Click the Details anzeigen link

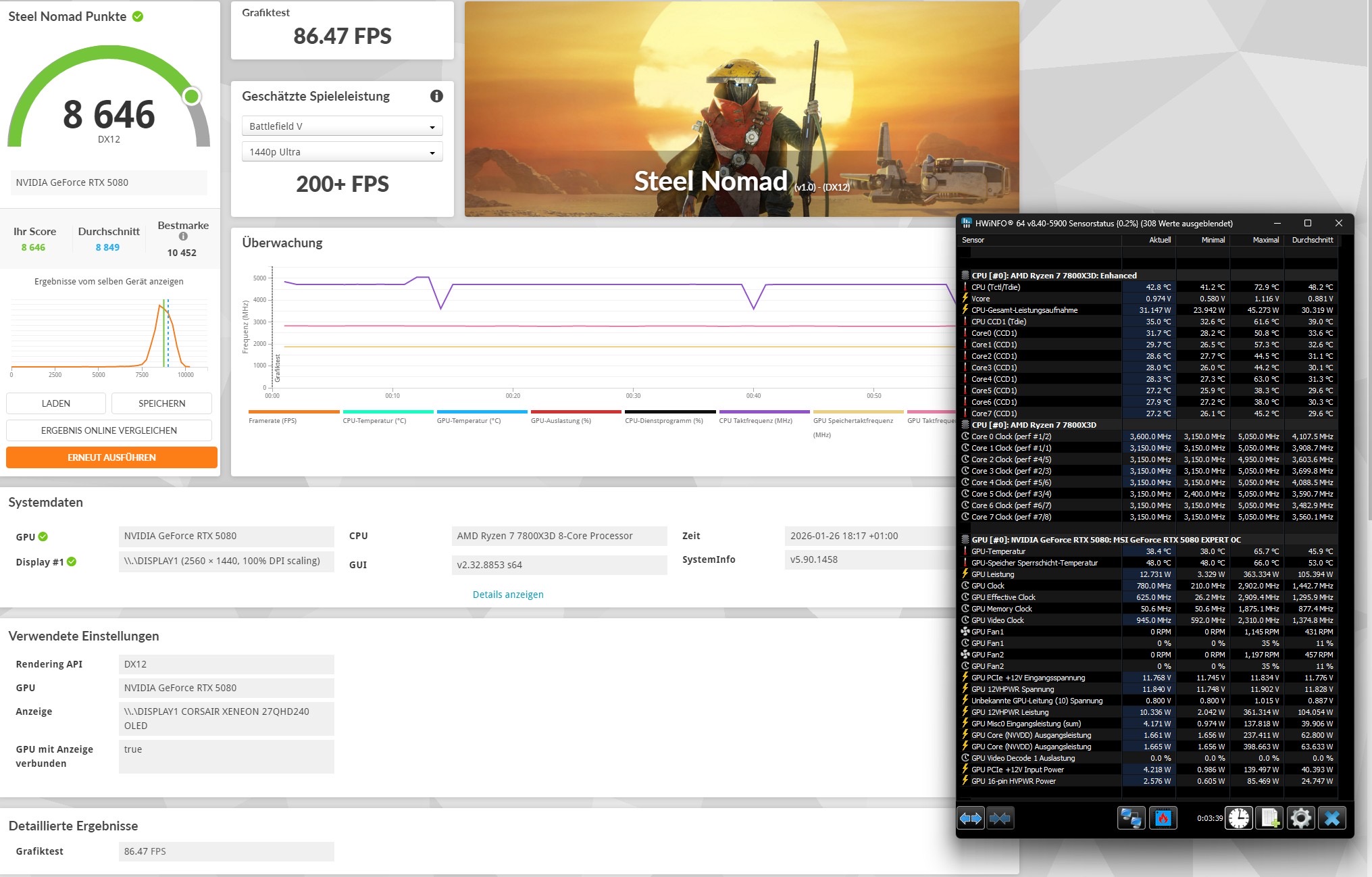[508, 595]
